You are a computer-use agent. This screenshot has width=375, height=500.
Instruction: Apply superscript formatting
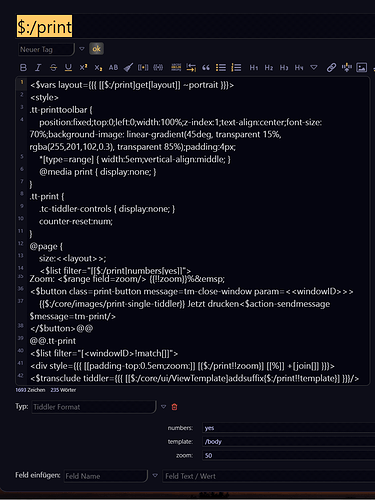click(x=83, y=68)
